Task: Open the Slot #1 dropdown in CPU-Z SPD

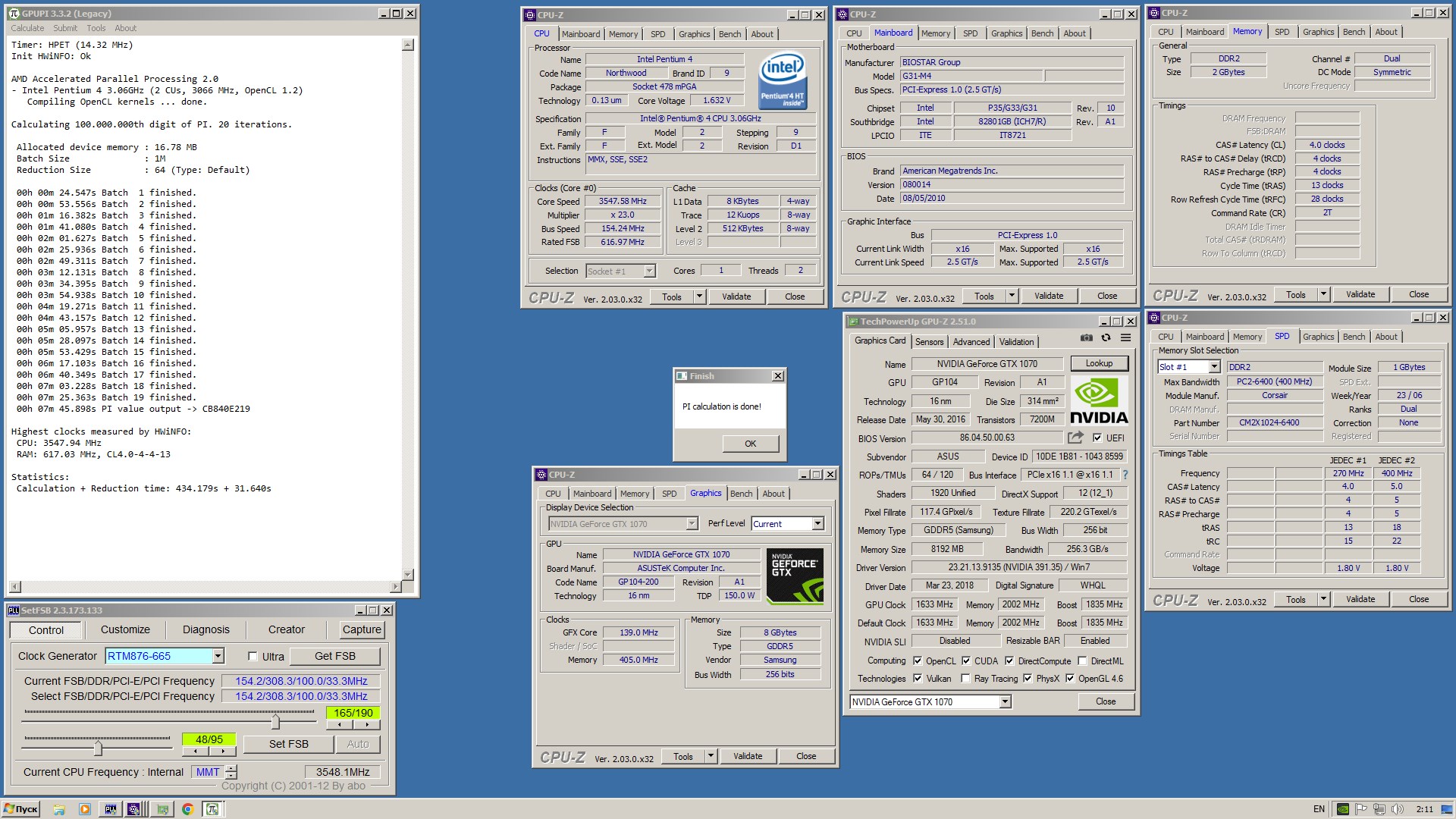Action: pos(1214,367)
